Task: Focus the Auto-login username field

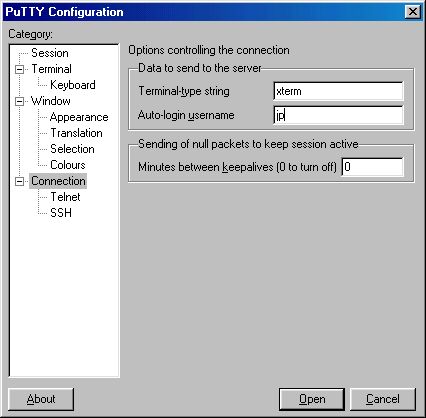Action: tap(338, 115)
